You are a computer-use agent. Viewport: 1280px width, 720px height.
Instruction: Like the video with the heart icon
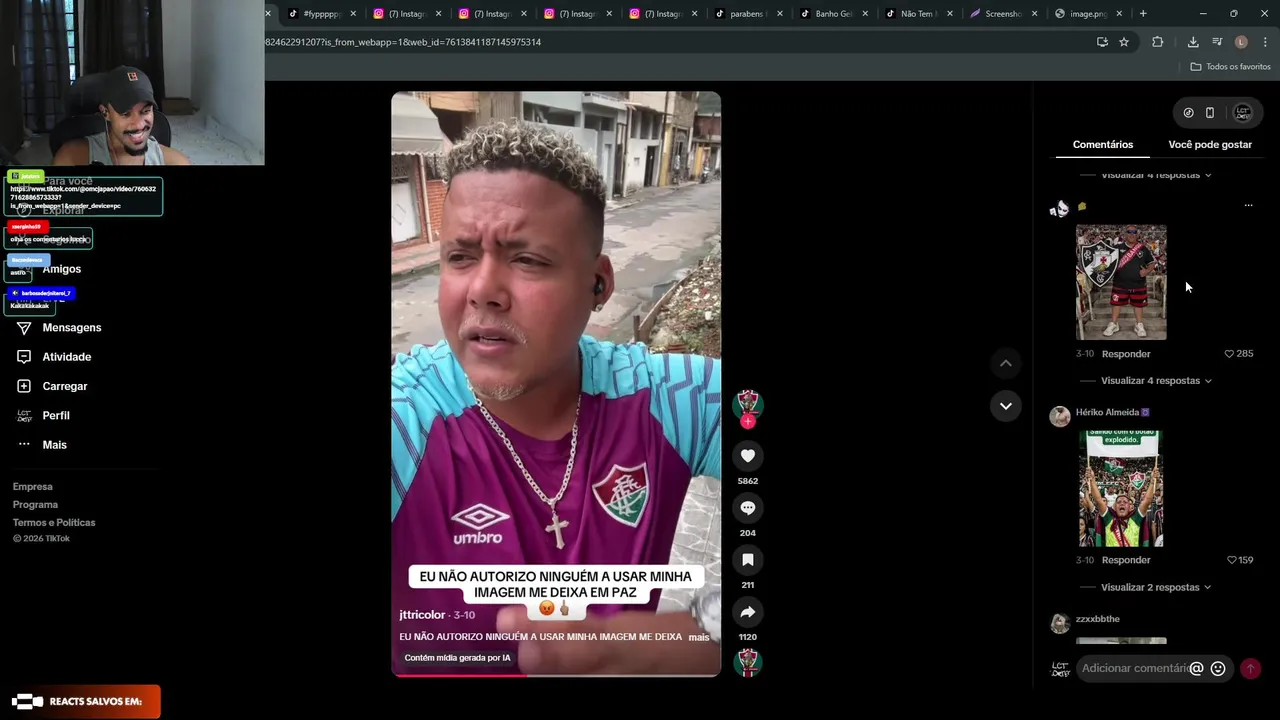point(748,456)
